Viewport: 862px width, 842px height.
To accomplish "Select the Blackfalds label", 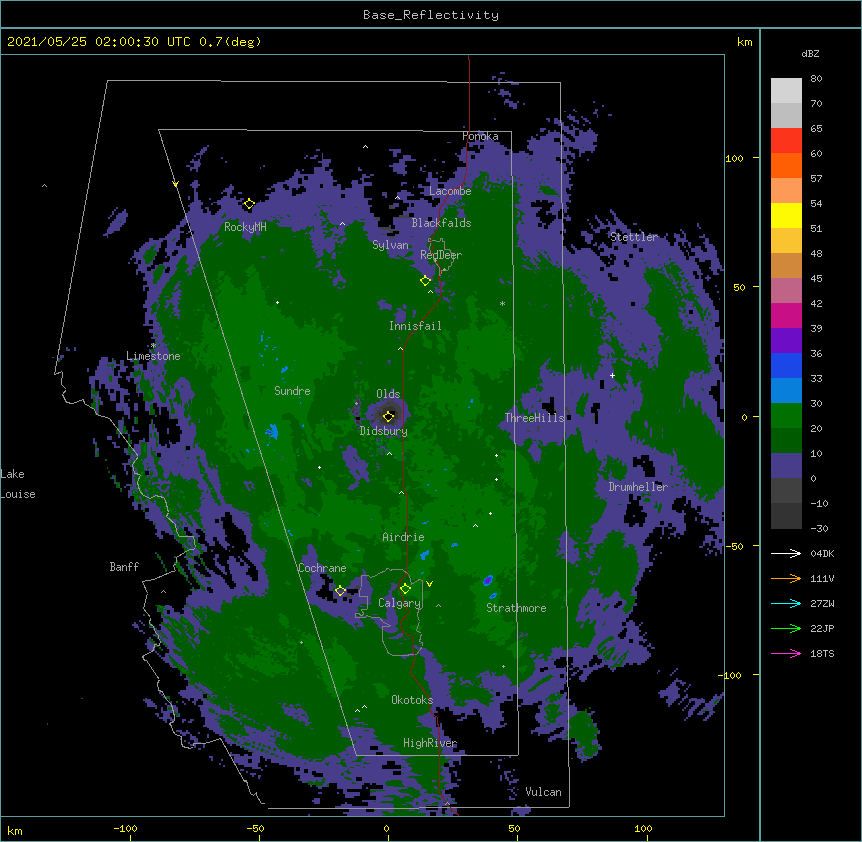I will 441,223.
